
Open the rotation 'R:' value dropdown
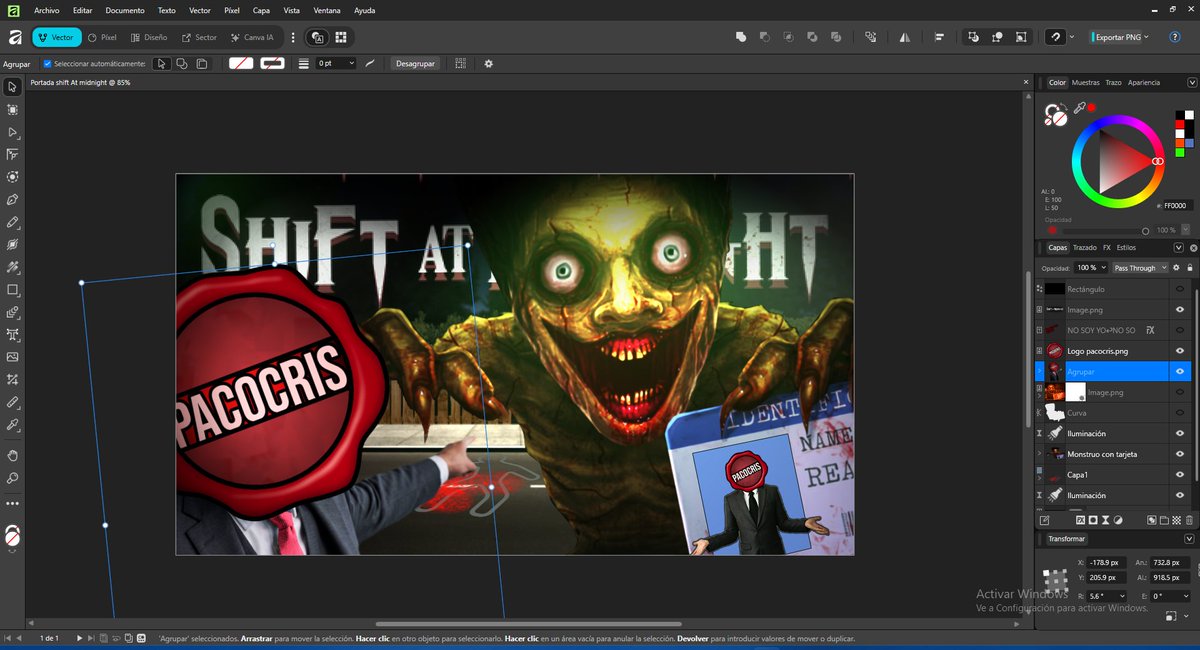pyautogui.click(x=1121, y=596)
